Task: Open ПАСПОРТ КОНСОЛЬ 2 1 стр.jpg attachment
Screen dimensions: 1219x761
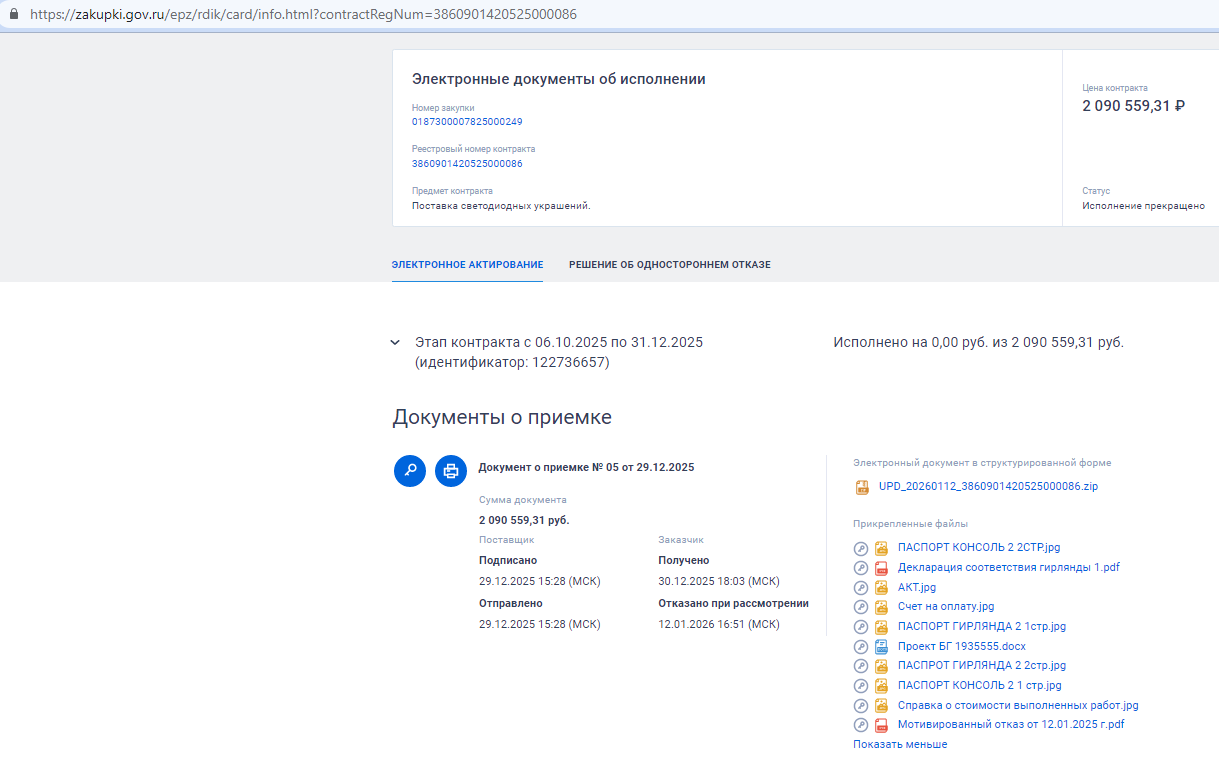Action: (x=980, y=685)
